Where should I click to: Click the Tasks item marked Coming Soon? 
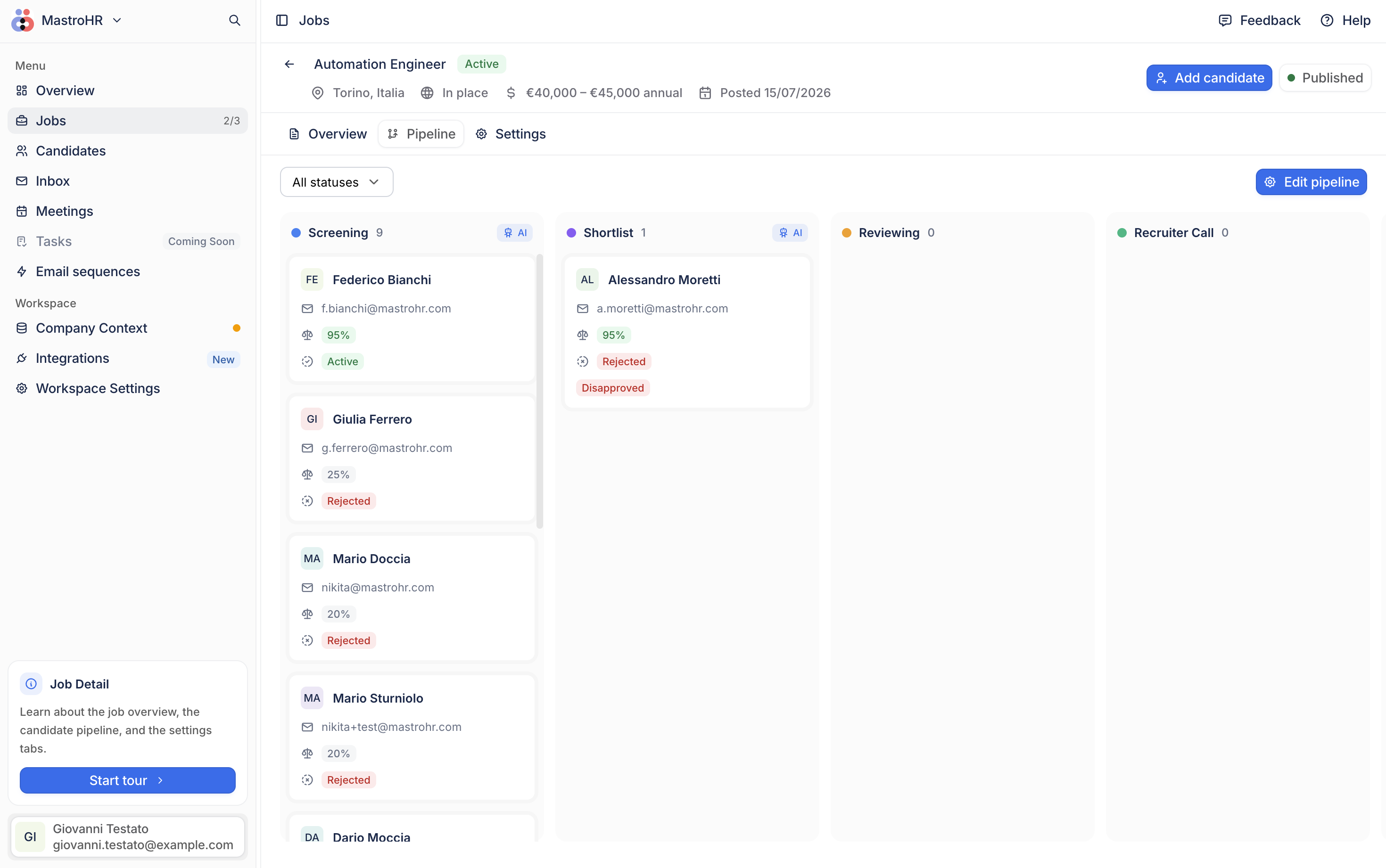[x=127, y=242]
